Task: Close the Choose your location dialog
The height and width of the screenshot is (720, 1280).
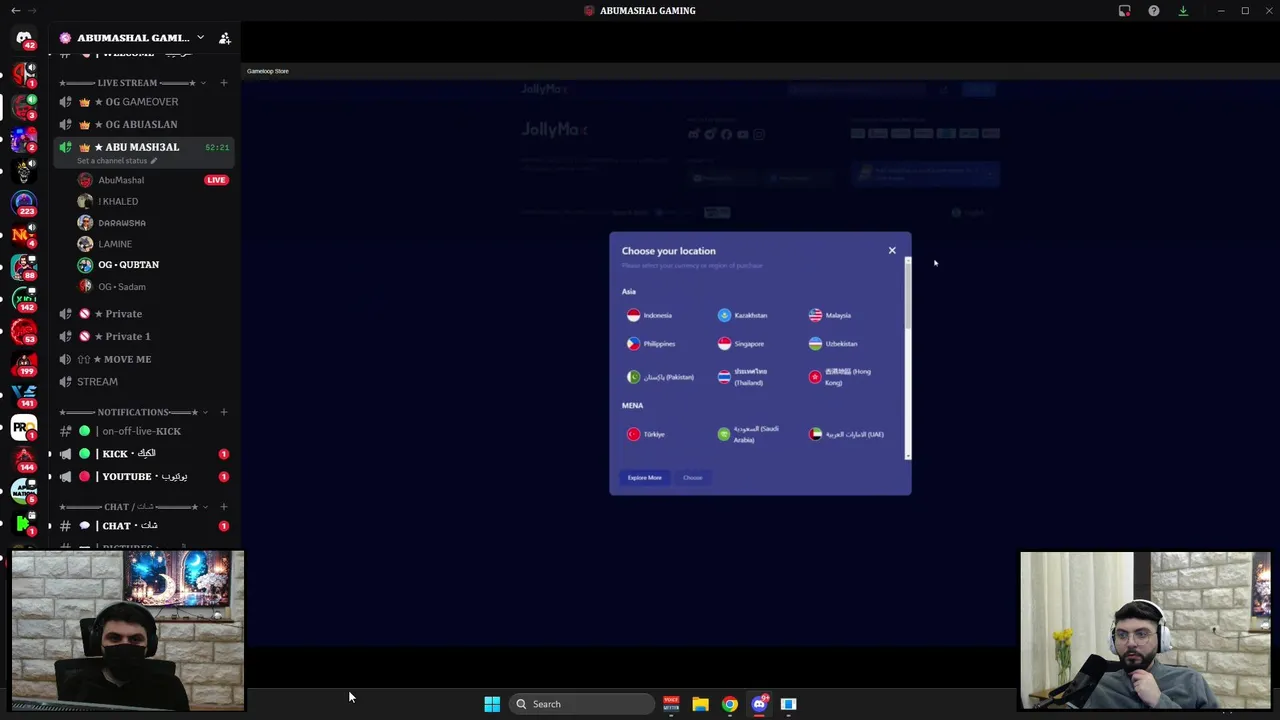Action: 892,250
